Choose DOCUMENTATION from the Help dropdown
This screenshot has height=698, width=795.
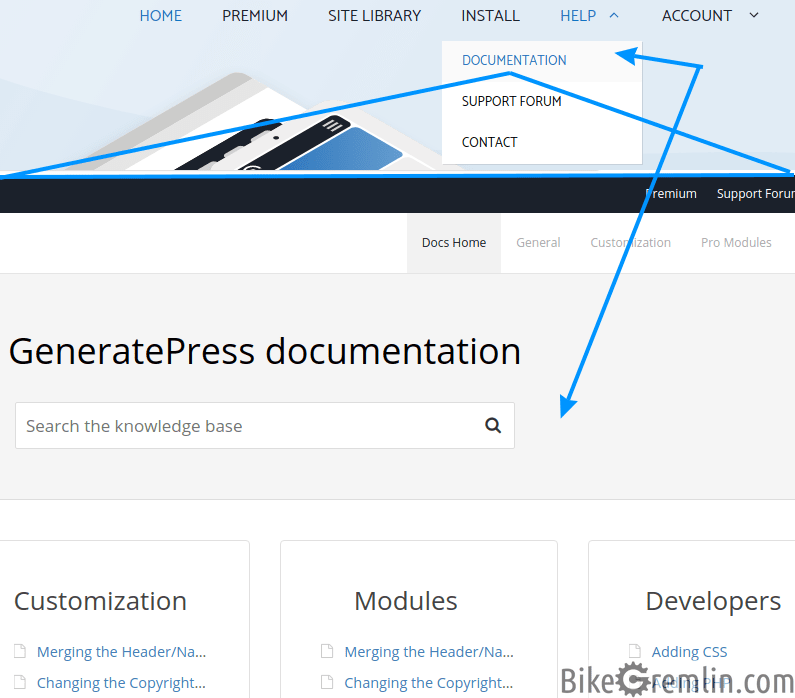coord(514,60)
